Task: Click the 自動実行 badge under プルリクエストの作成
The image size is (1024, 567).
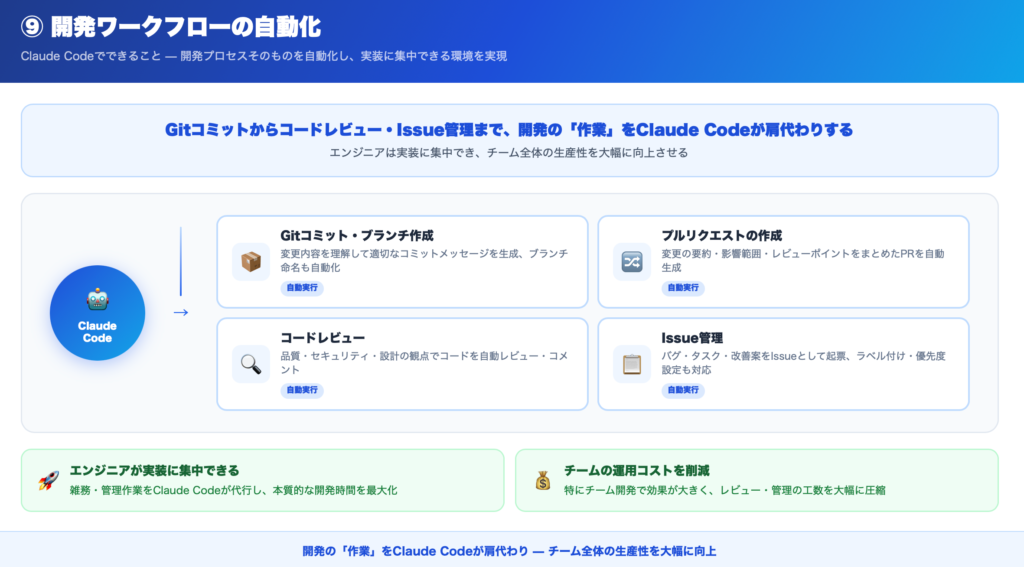Action: click(683, 288)
